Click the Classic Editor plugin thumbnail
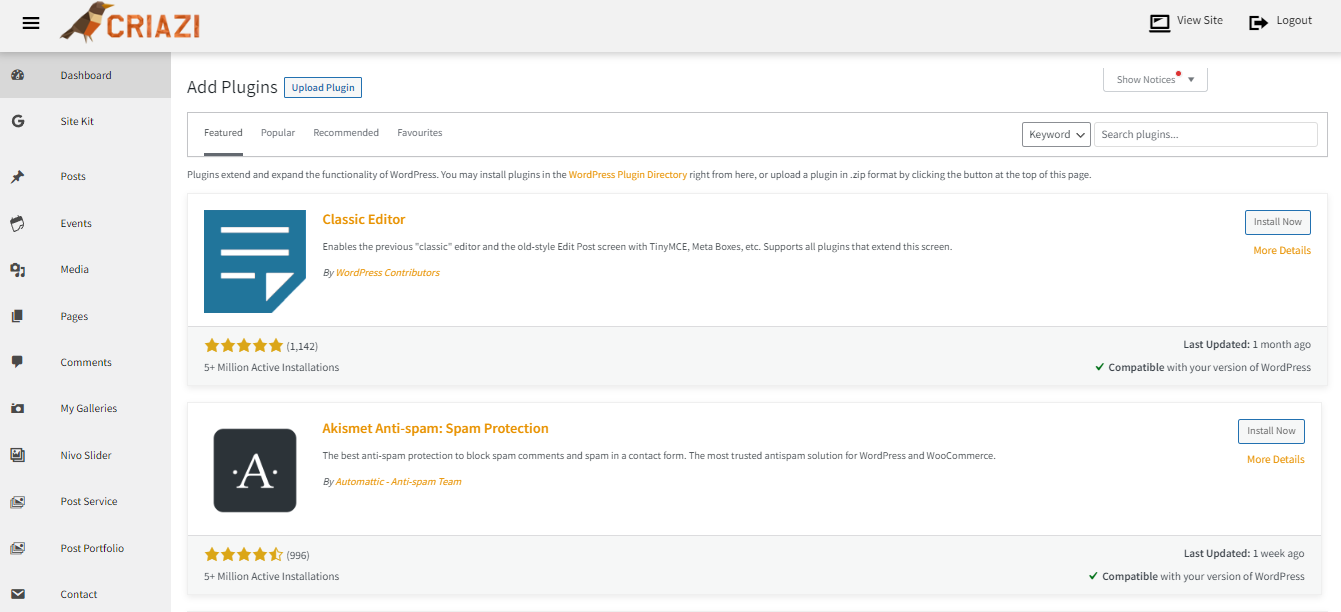This screenshot has height=612, width=1341. pos(255,261)
